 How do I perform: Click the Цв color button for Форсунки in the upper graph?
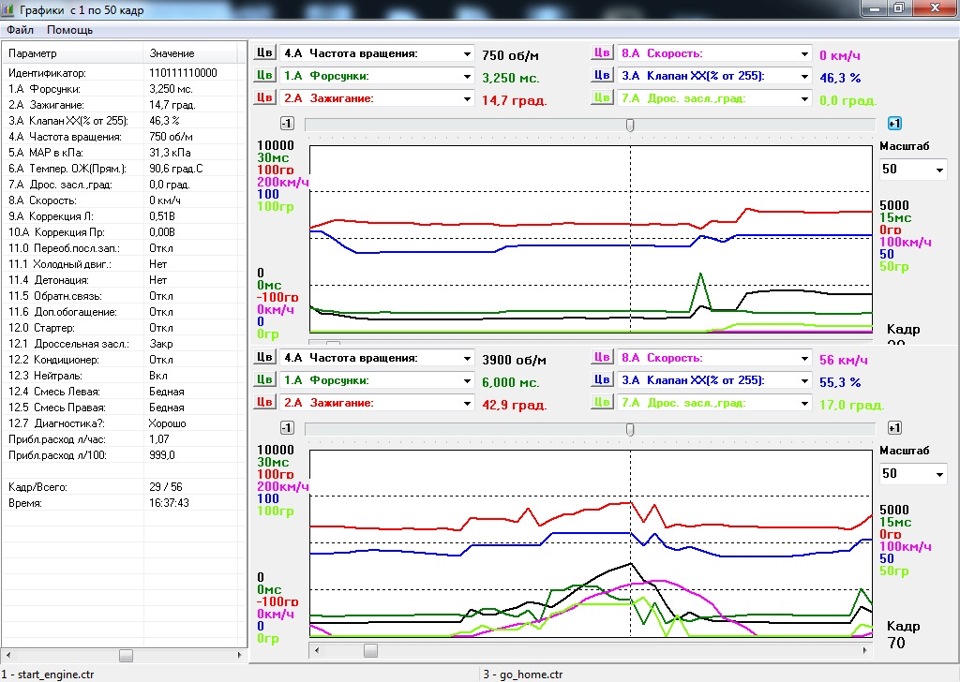tap(264, 75)
